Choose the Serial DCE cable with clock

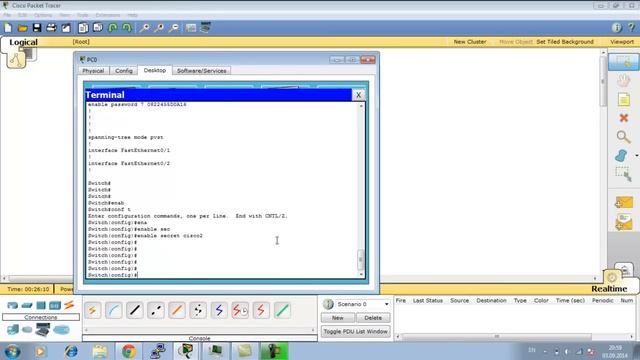[240, 311]
